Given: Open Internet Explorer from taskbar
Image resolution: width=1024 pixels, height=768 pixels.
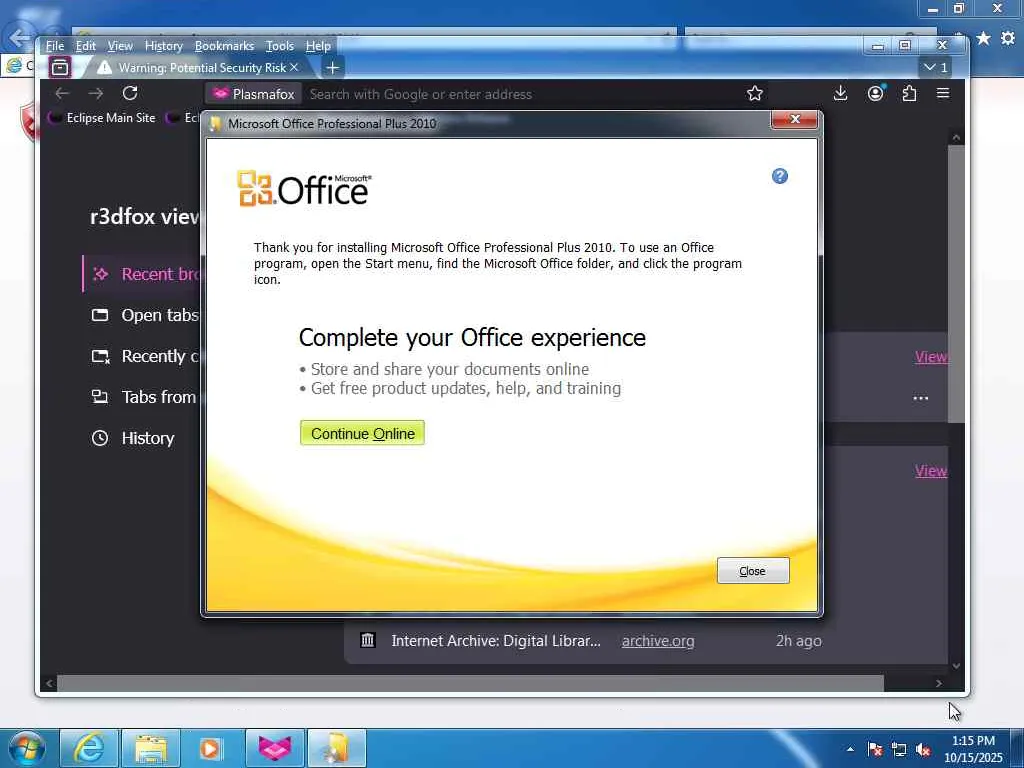Looking at the screenshot, I should tap(89, 748).
